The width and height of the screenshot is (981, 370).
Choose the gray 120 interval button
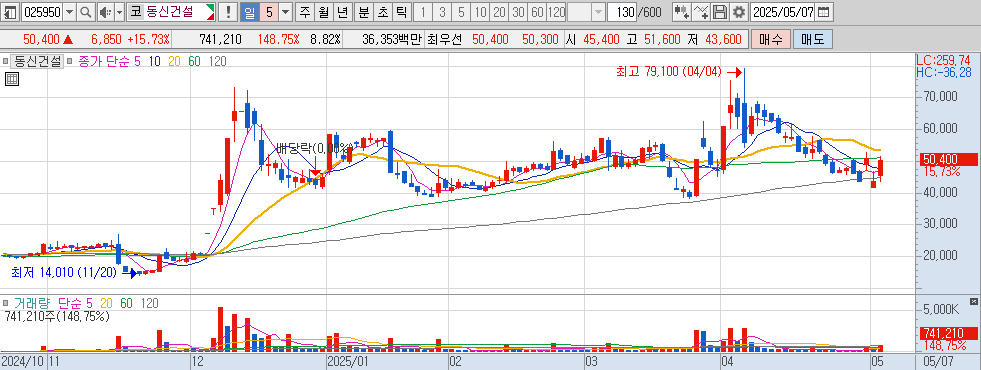(x=556, y=11)
